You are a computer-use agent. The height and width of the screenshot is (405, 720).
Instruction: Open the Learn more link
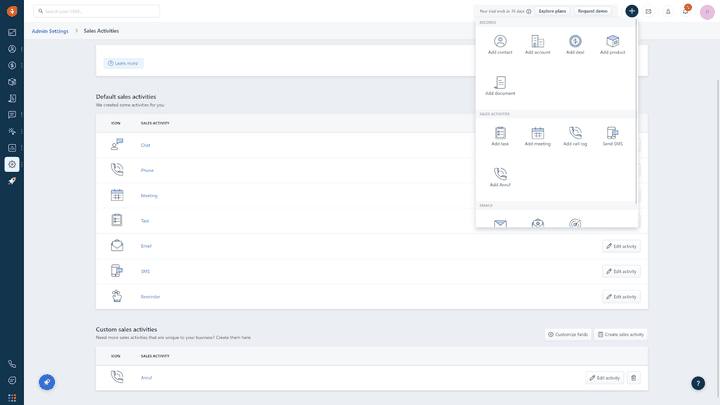[x=124, y=63]
